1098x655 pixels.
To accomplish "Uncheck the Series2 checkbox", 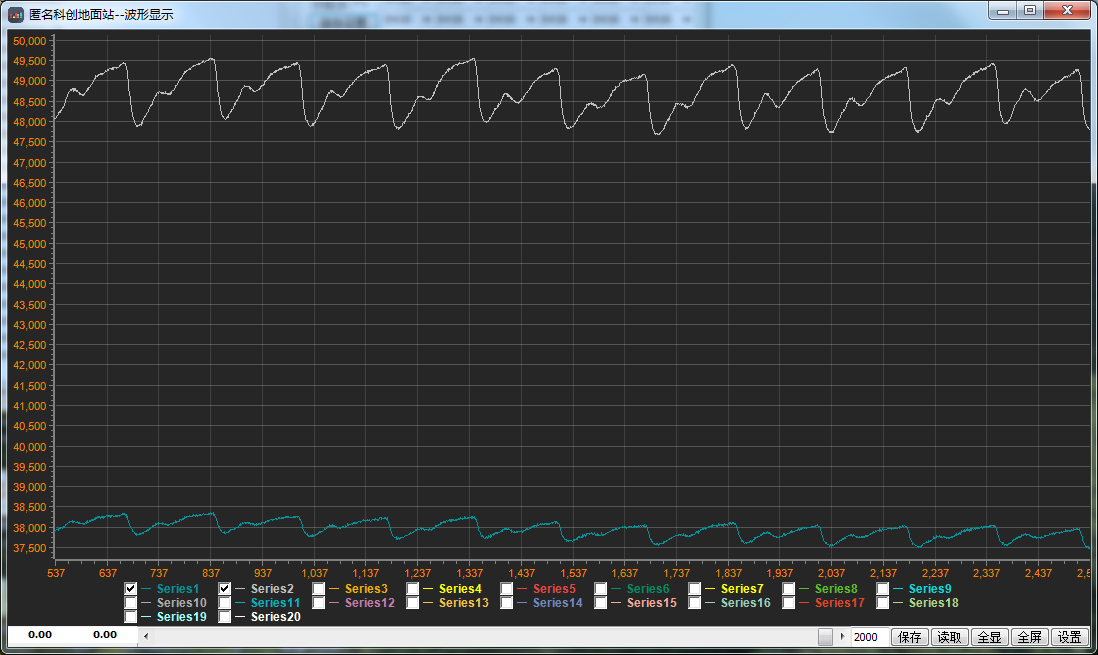I will pyautogui.click(x=225, y=588).
